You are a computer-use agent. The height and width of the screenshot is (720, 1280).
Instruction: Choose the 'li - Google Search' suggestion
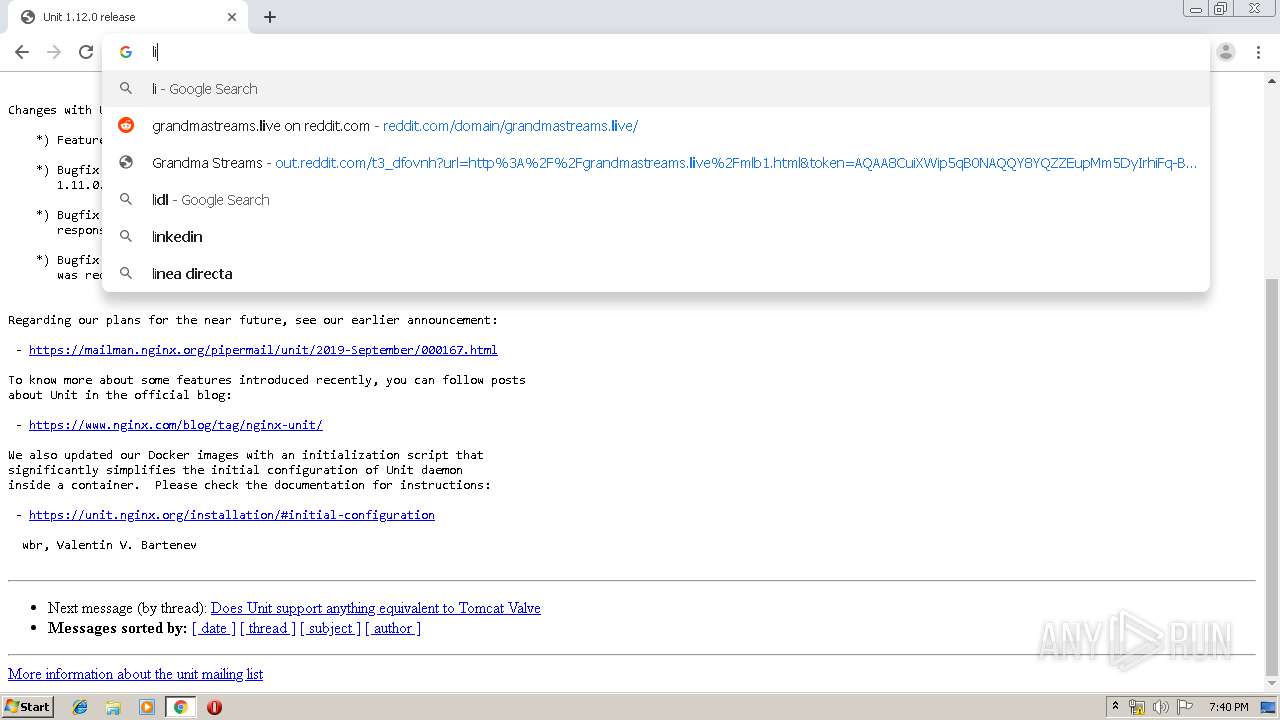(656, 89)
